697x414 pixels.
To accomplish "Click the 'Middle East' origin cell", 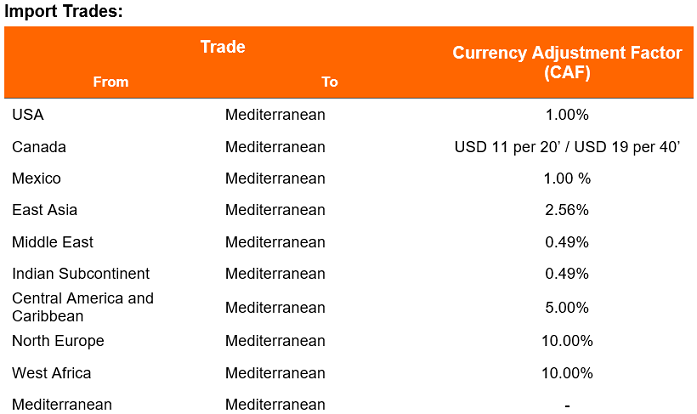I will tap(52, 242).
